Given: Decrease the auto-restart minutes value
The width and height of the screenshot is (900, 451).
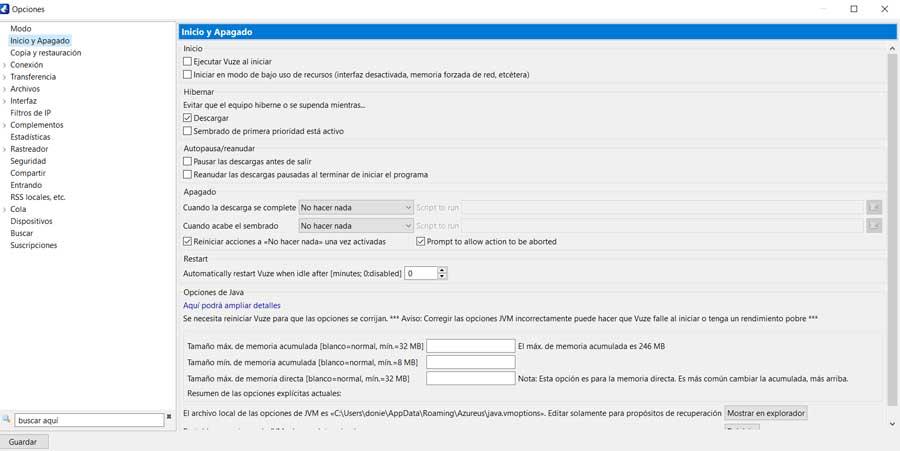Looking at the screenshot, I should (442, 277).
